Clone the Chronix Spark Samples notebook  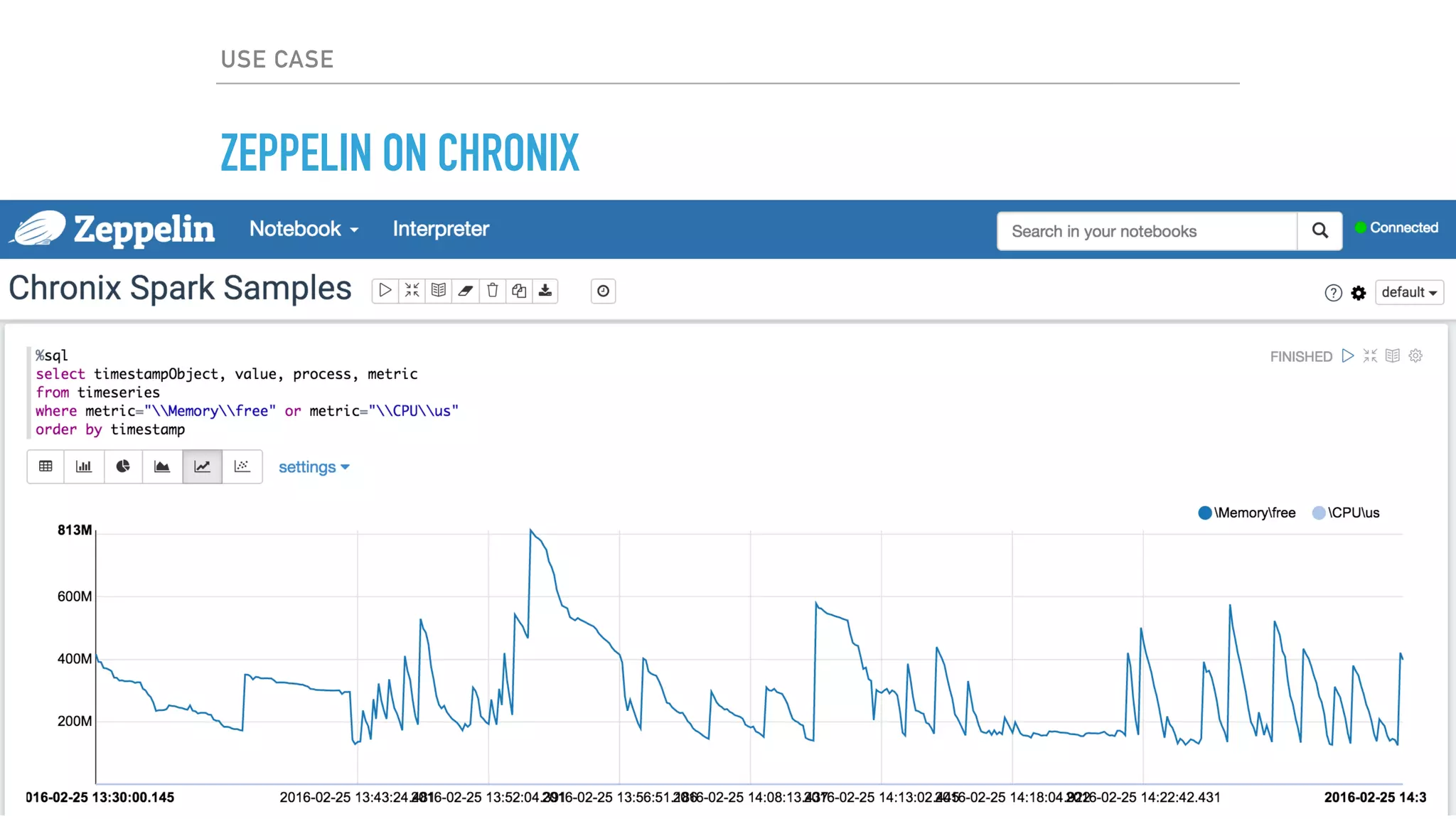point(518,291)
